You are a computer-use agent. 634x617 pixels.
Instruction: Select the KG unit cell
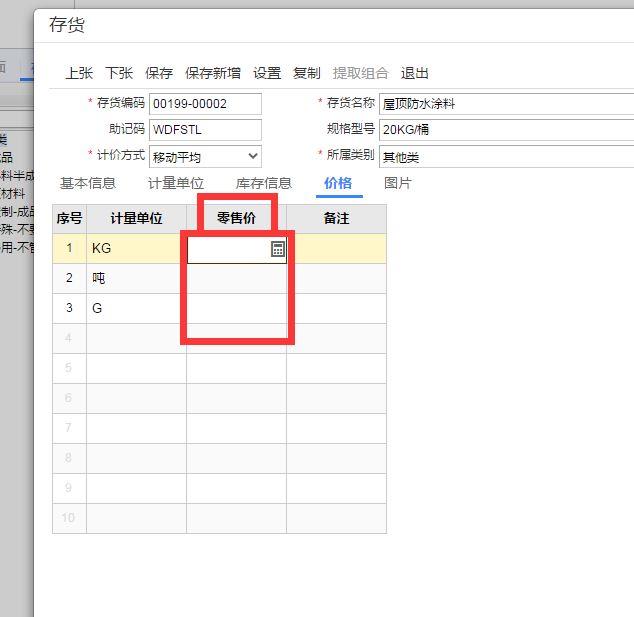pyautogui.click(x=136, y=248)
